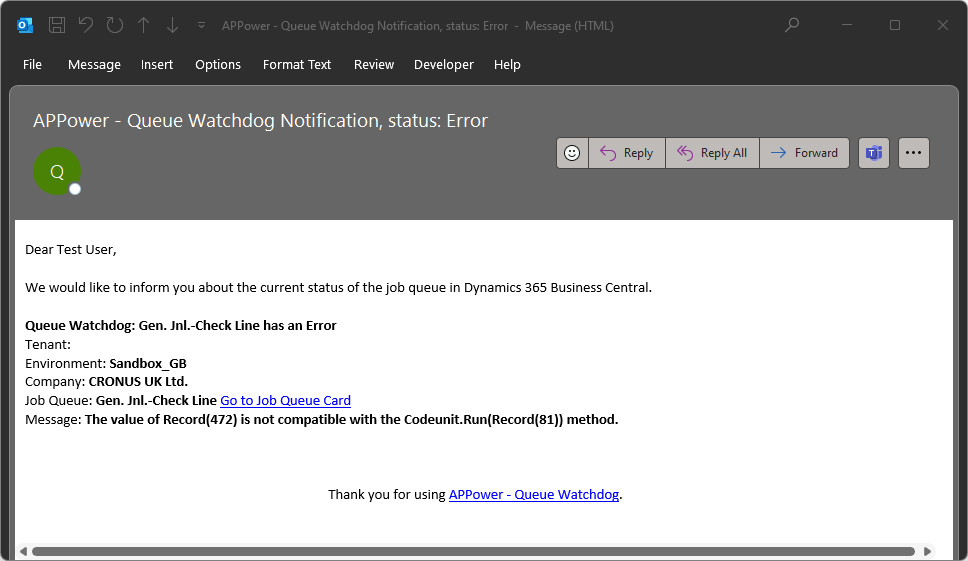The image size is (968, 561).
Task: Open the File menu
Action: 32,64
